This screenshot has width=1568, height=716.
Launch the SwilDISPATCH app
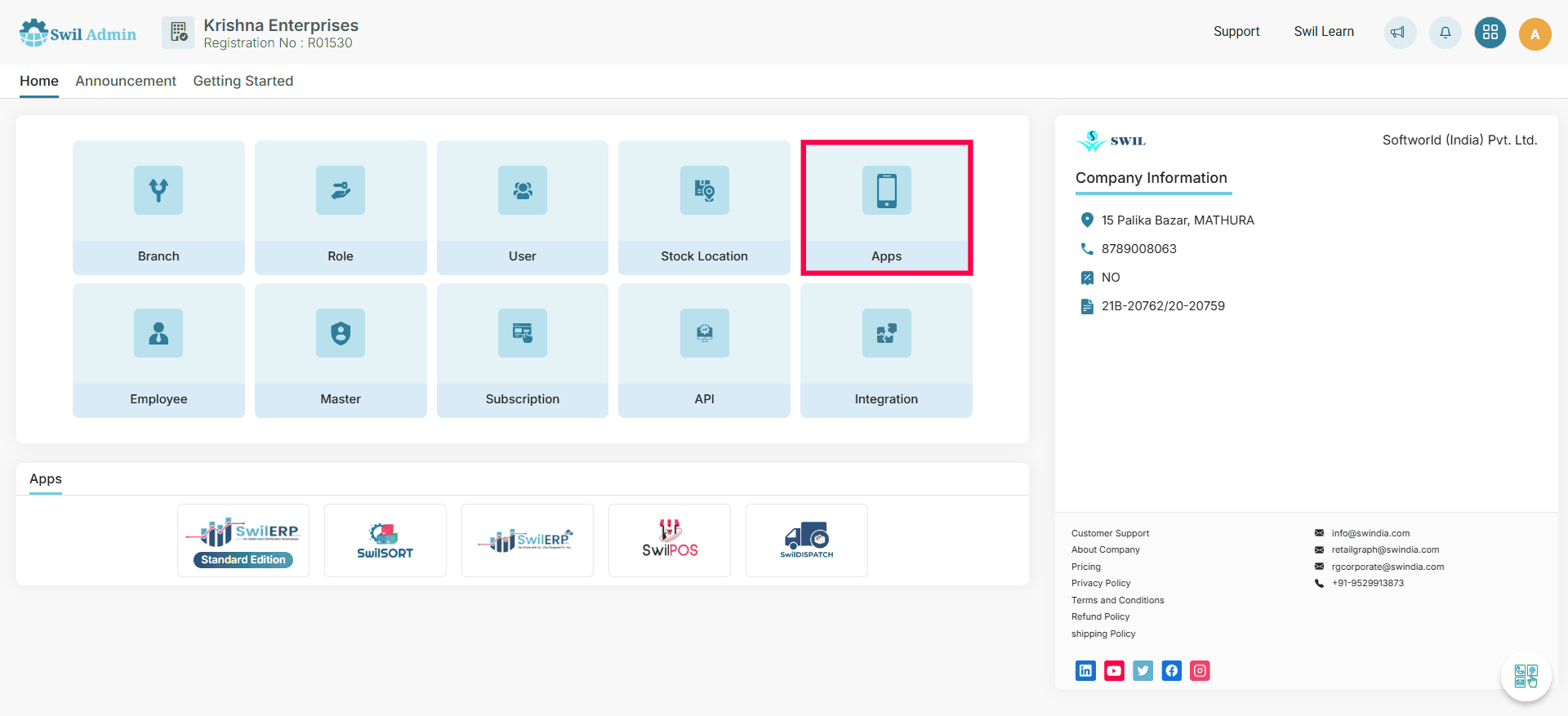807,540
